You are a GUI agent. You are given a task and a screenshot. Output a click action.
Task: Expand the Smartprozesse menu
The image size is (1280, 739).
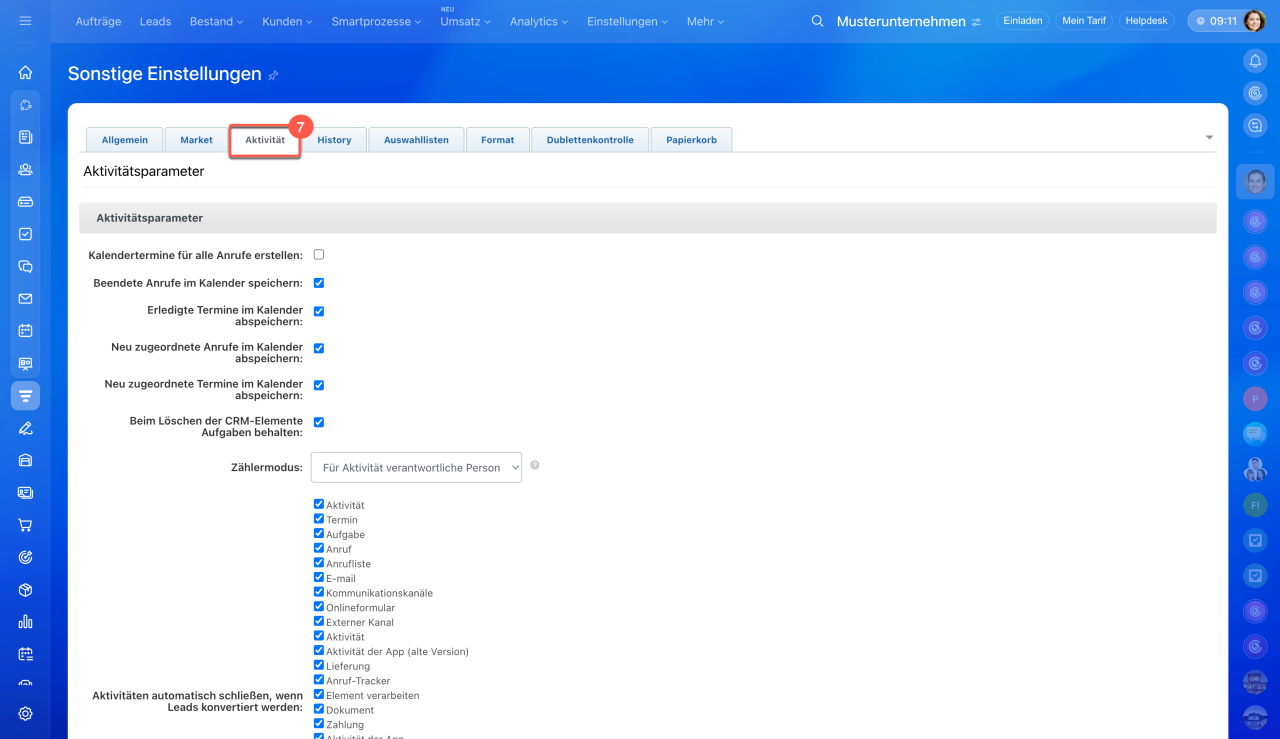tap(377, 21)
